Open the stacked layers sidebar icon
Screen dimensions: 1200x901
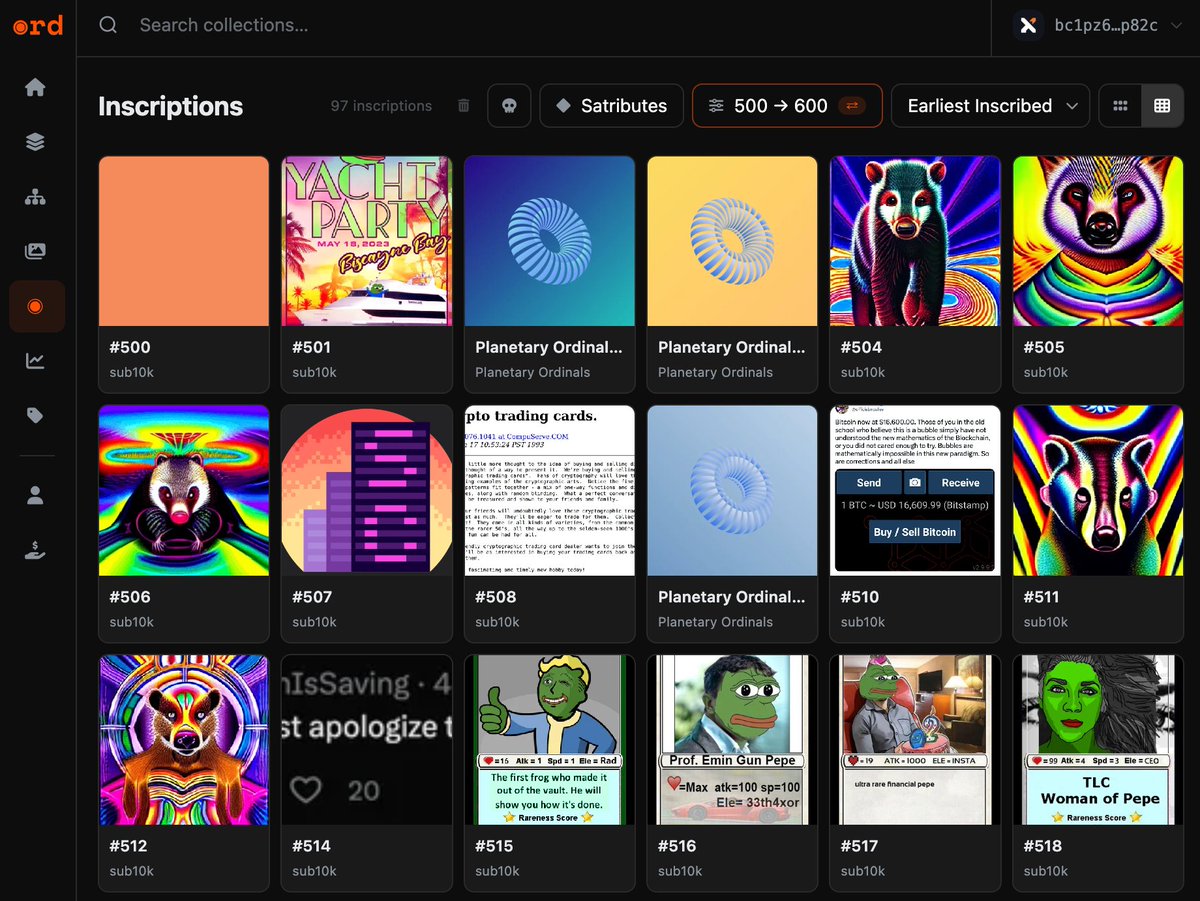point(35,142)
